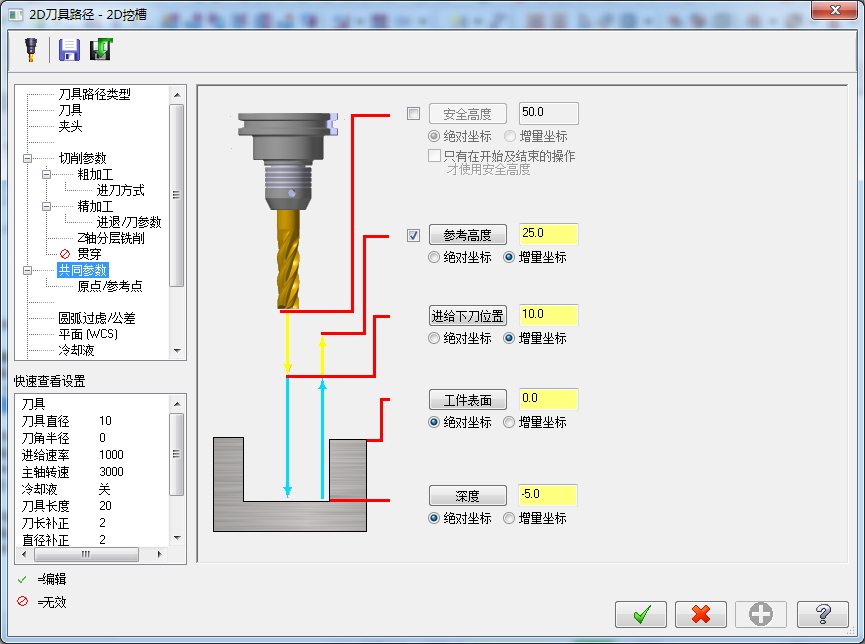Click the gray plus icon at bottom
This screenshot has height=644, width=865.
click(761, 614)
